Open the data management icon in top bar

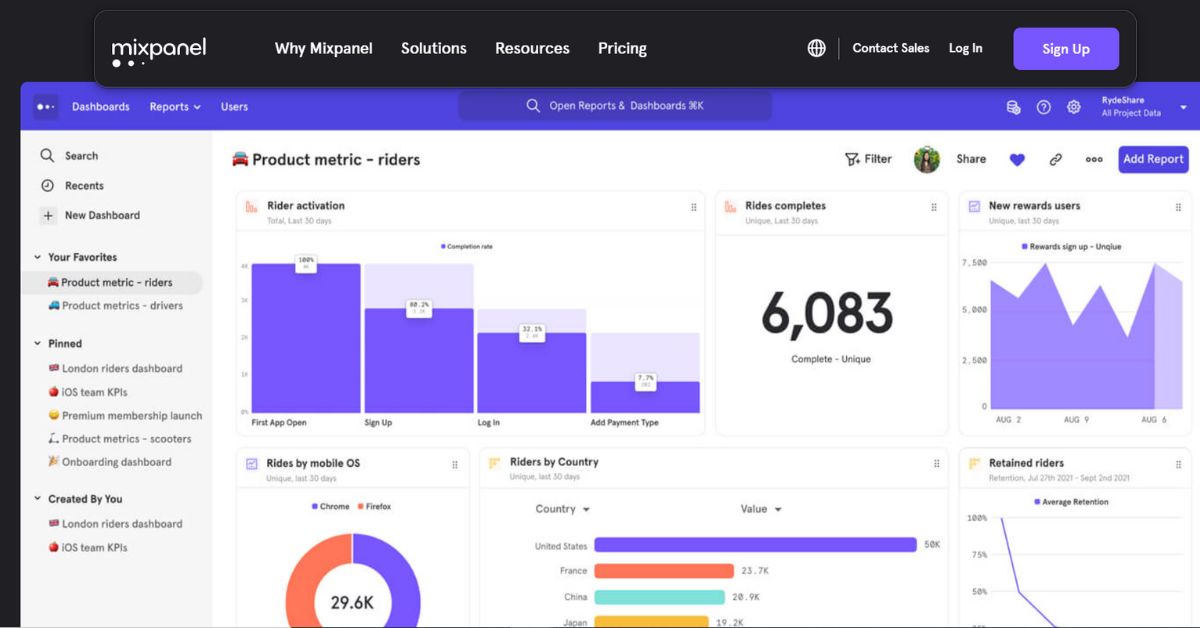pos(1013,107)
